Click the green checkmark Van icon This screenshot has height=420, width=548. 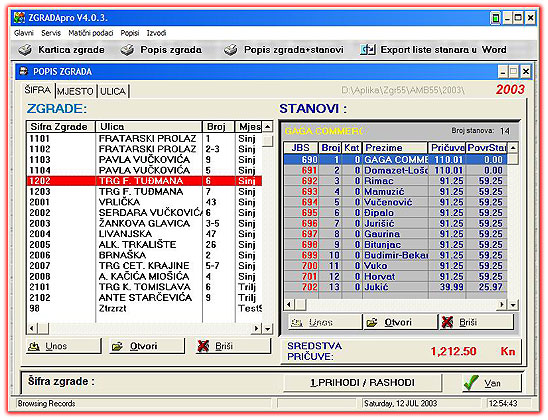coord(471,383)
